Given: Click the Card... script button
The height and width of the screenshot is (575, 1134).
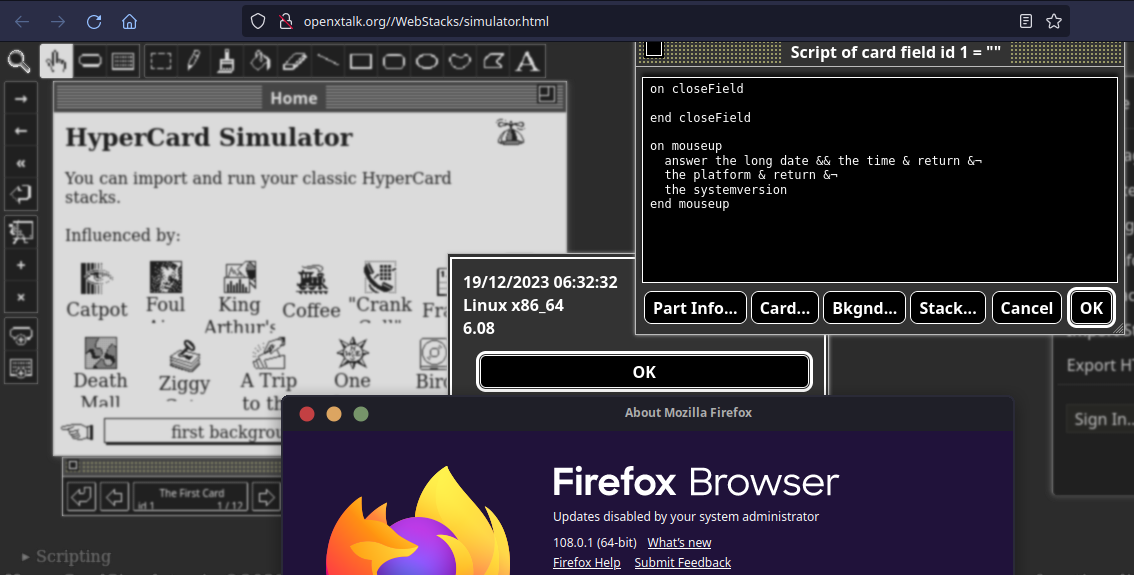Looking at the screenshot, I should (785, 308).
